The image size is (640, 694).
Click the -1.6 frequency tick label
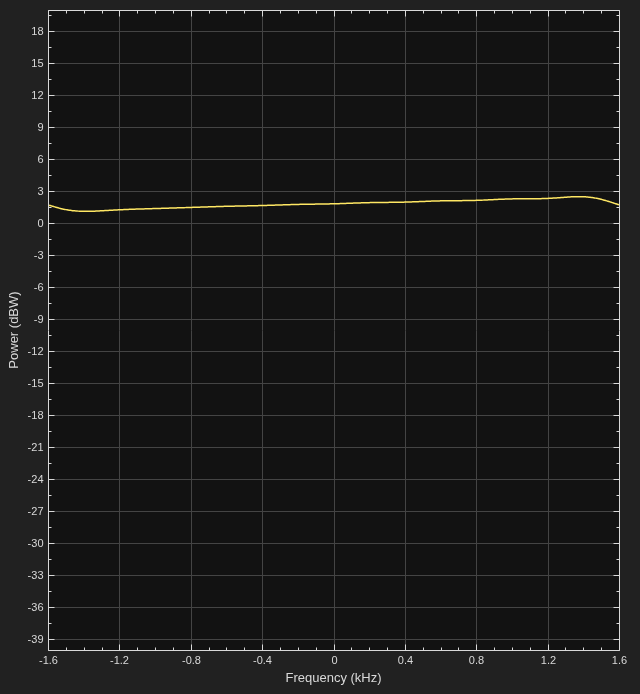click(48, 660)
